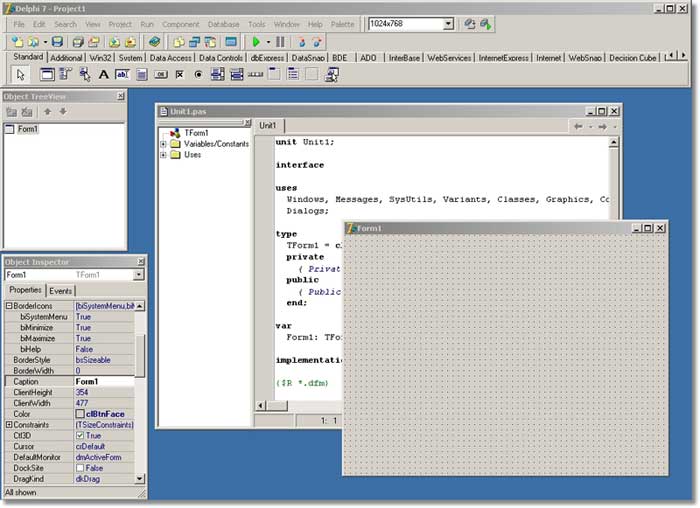This screenshot has height=508, width=700.
Task: Select TForm1 in the code explorer
Action: (196, 133)
